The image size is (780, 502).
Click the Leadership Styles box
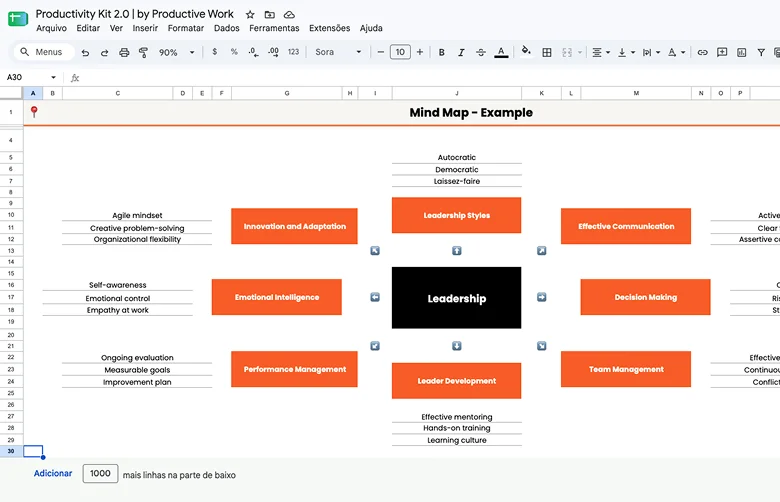tap(457, 215)
